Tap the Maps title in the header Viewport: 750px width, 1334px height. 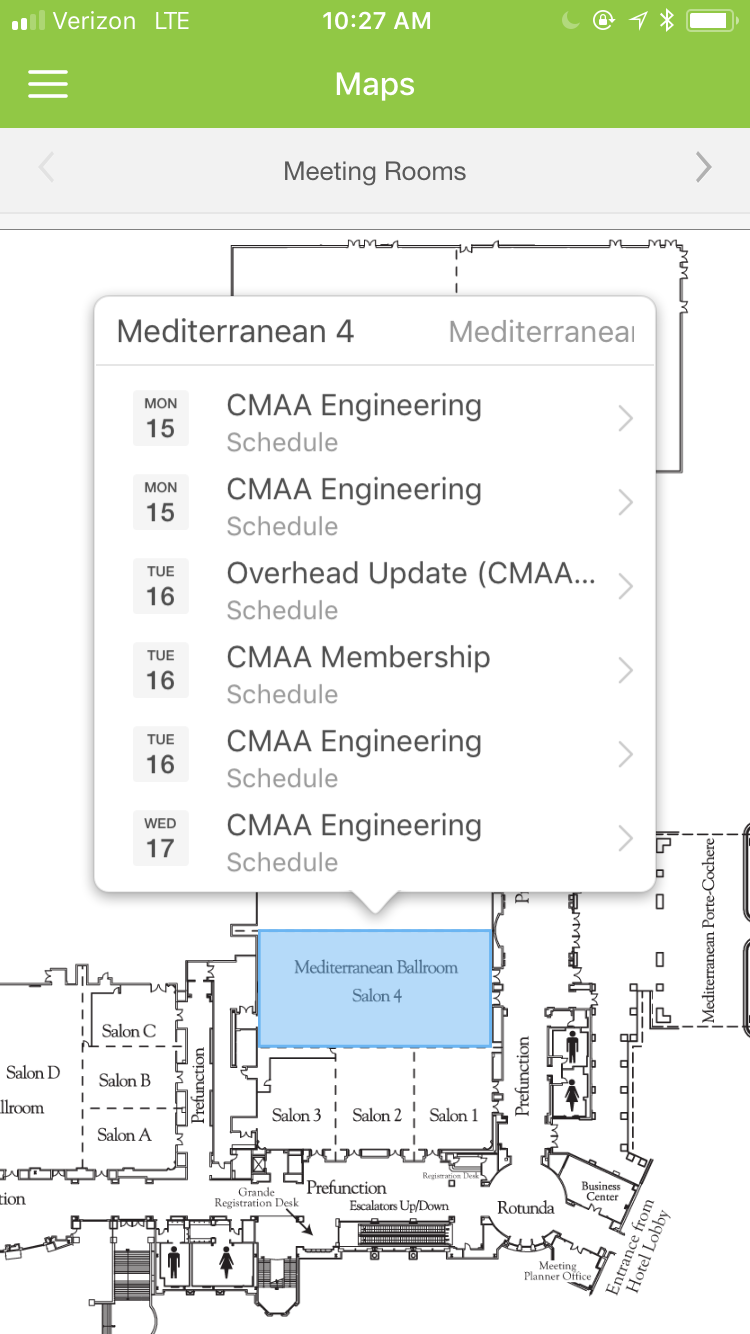point(375,84)
